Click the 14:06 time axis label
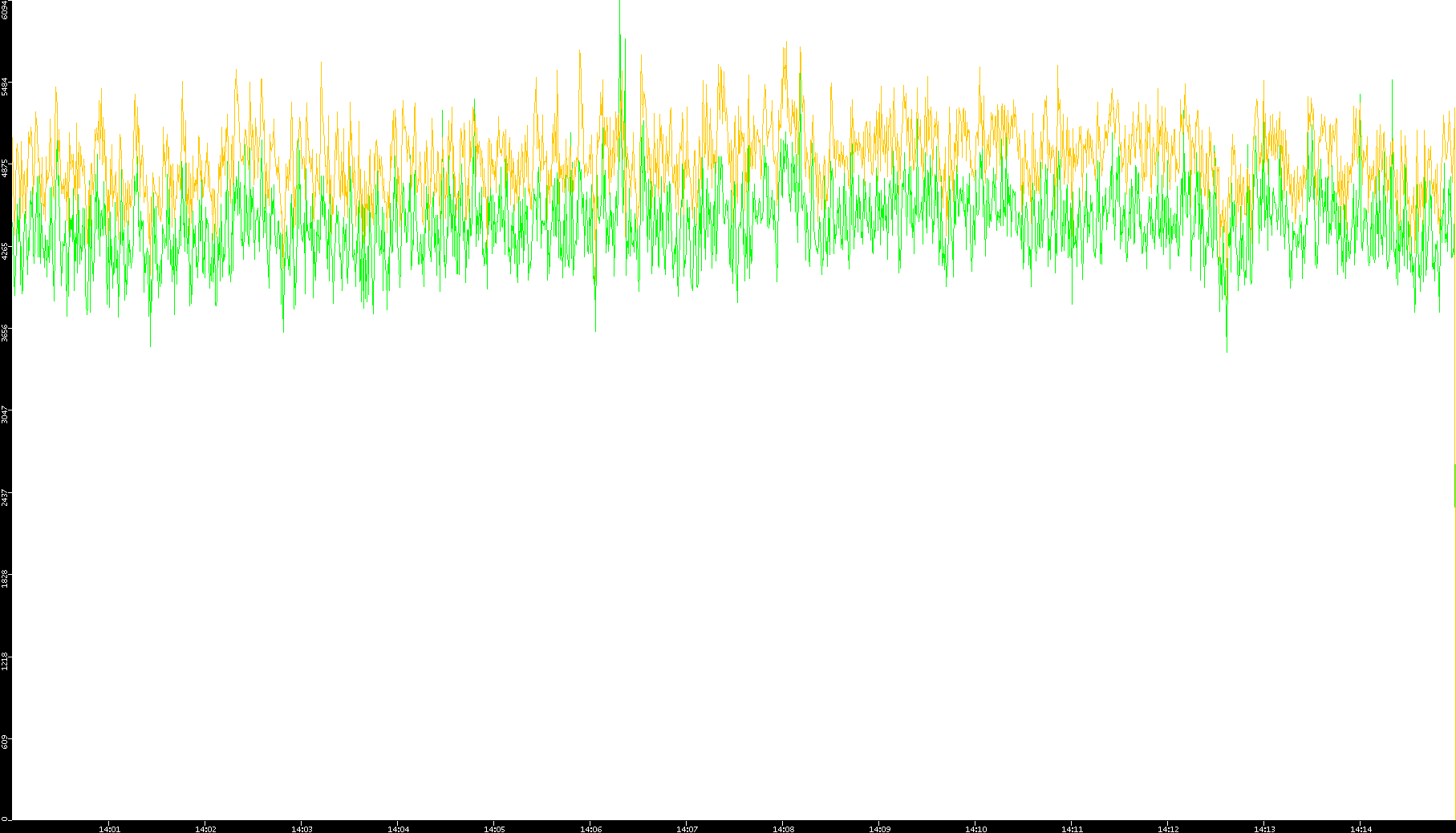The width and height of the screenshot is (1456, 833). pos(590,829)
